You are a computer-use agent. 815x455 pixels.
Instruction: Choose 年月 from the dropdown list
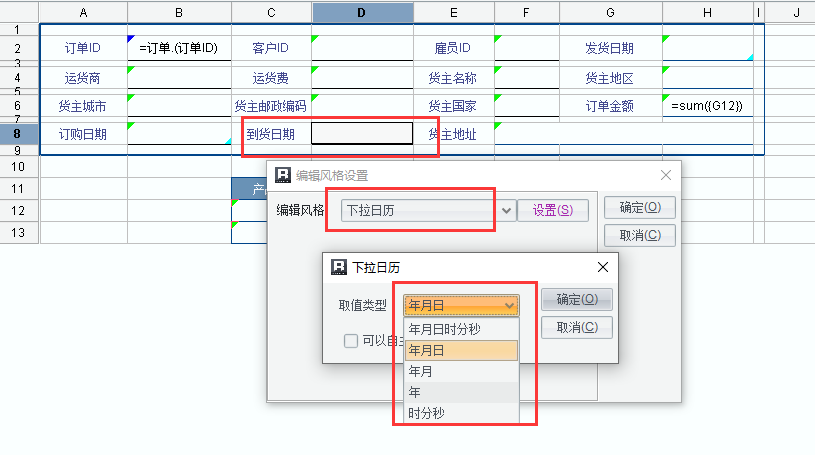(x=461, y=371)
